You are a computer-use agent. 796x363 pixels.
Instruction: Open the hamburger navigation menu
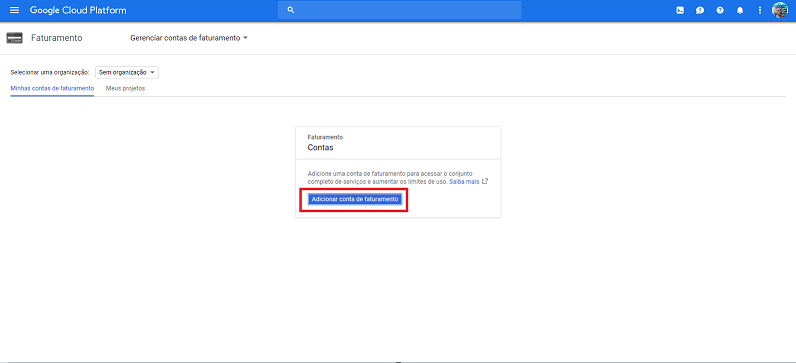tap(14, 10)
